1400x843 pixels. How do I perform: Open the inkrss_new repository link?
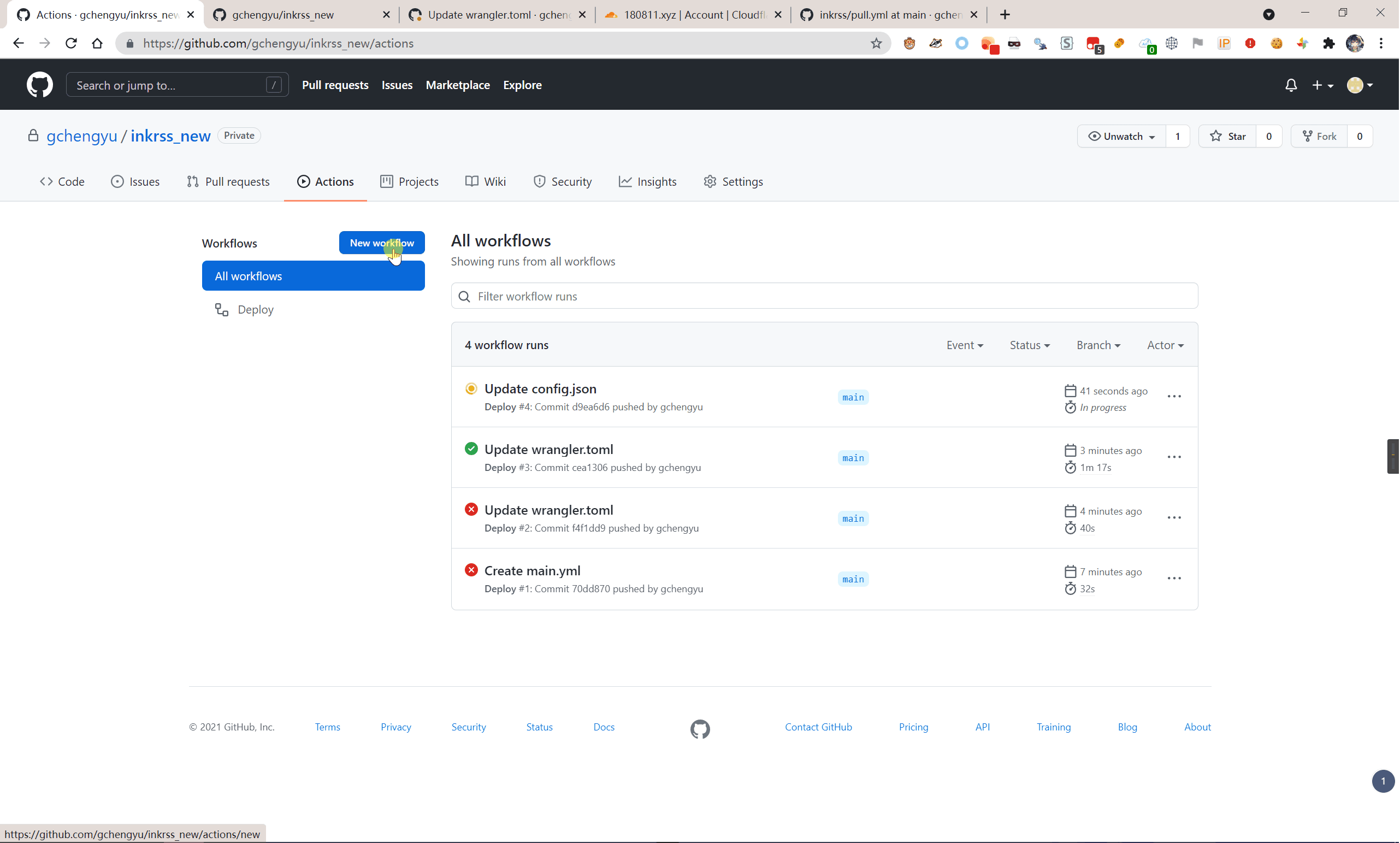pyautogui.click(x=170, y=136)
